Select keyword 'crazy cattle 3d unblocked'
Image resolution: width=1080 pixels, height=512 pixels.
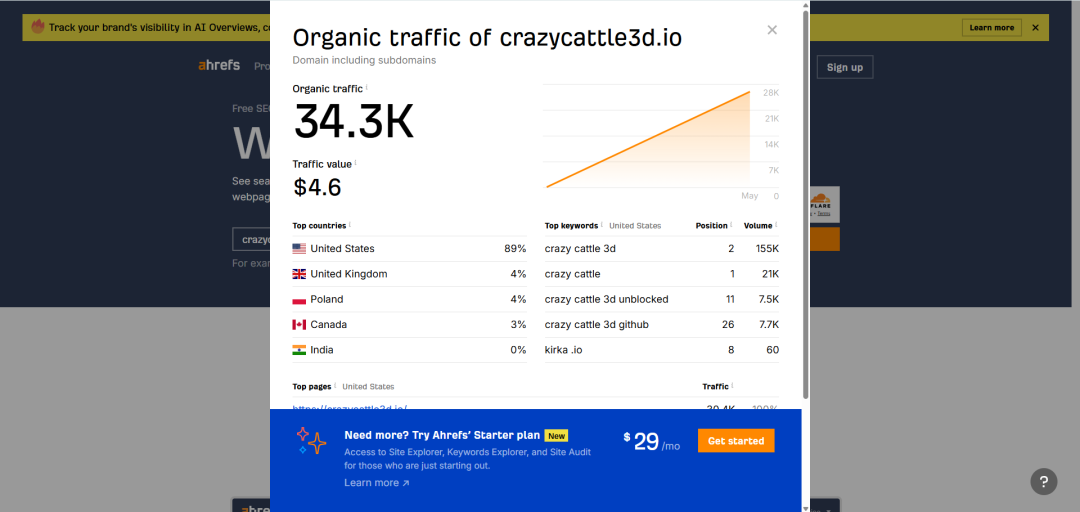pos(606,300)
